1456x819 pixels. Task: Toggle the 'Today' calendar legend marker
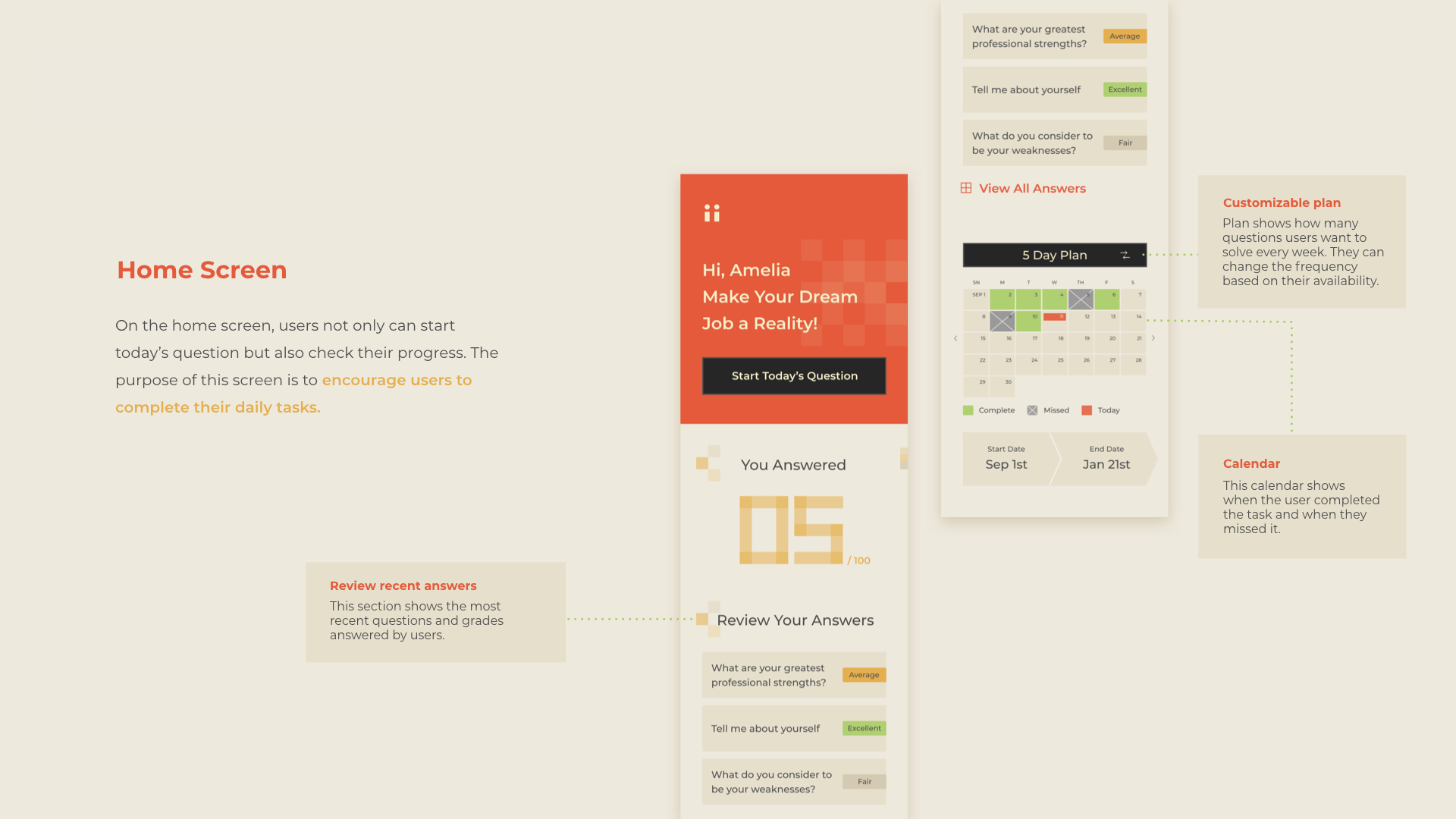pos(1088,410)
